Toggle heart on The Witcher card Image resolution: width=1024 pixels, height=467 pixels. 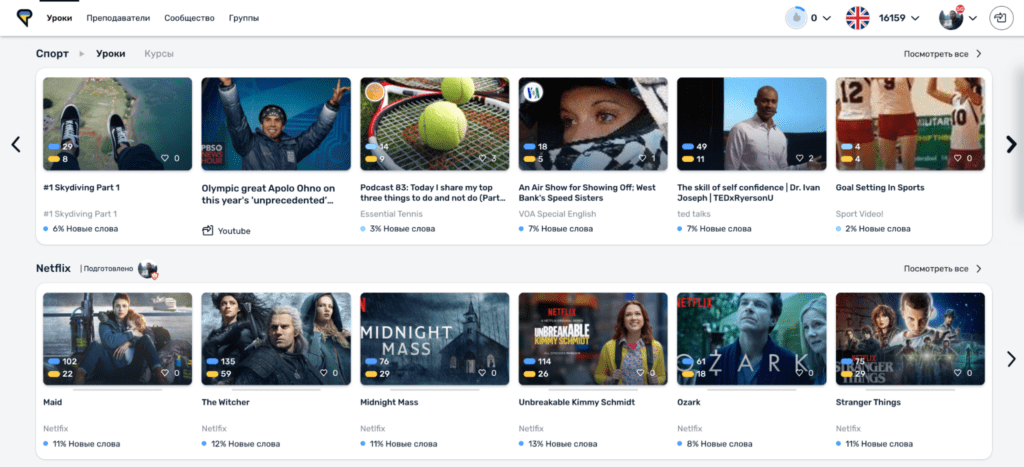[x=326, y=373]
